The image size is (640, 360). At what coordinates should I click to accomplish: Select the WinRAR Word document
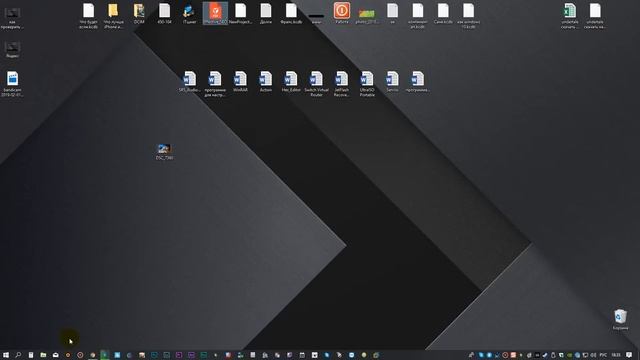[x=240, y=82]
